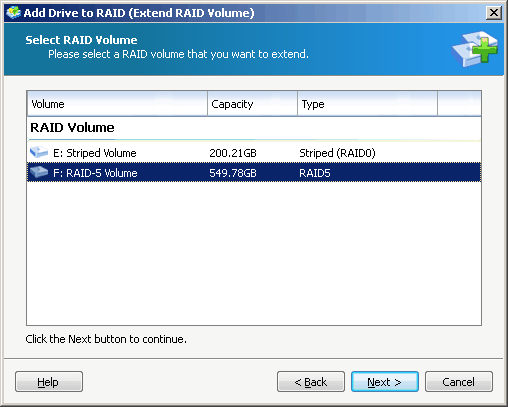This screenshot has width=508, height=407.
Task: Click the 200.21GB capacity cell
Action: [x=233, y=153]
